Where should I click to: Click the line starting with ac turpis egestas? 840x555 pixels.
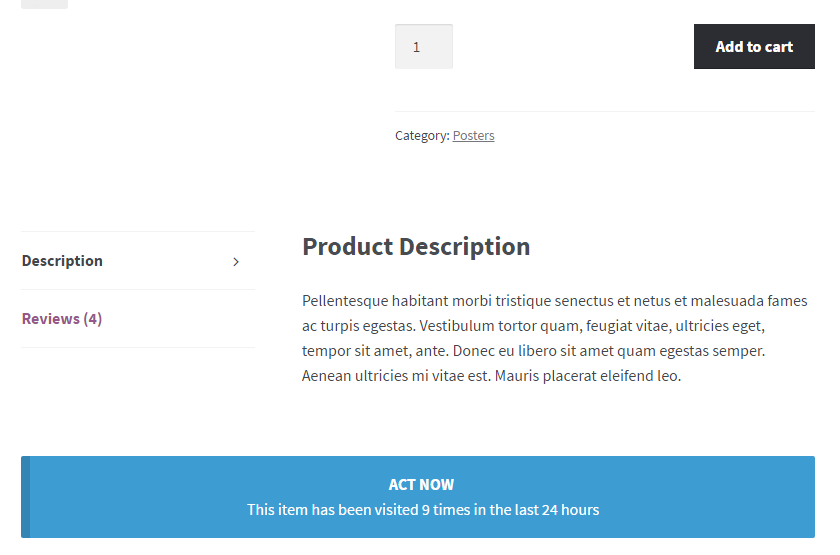(533, 326)
